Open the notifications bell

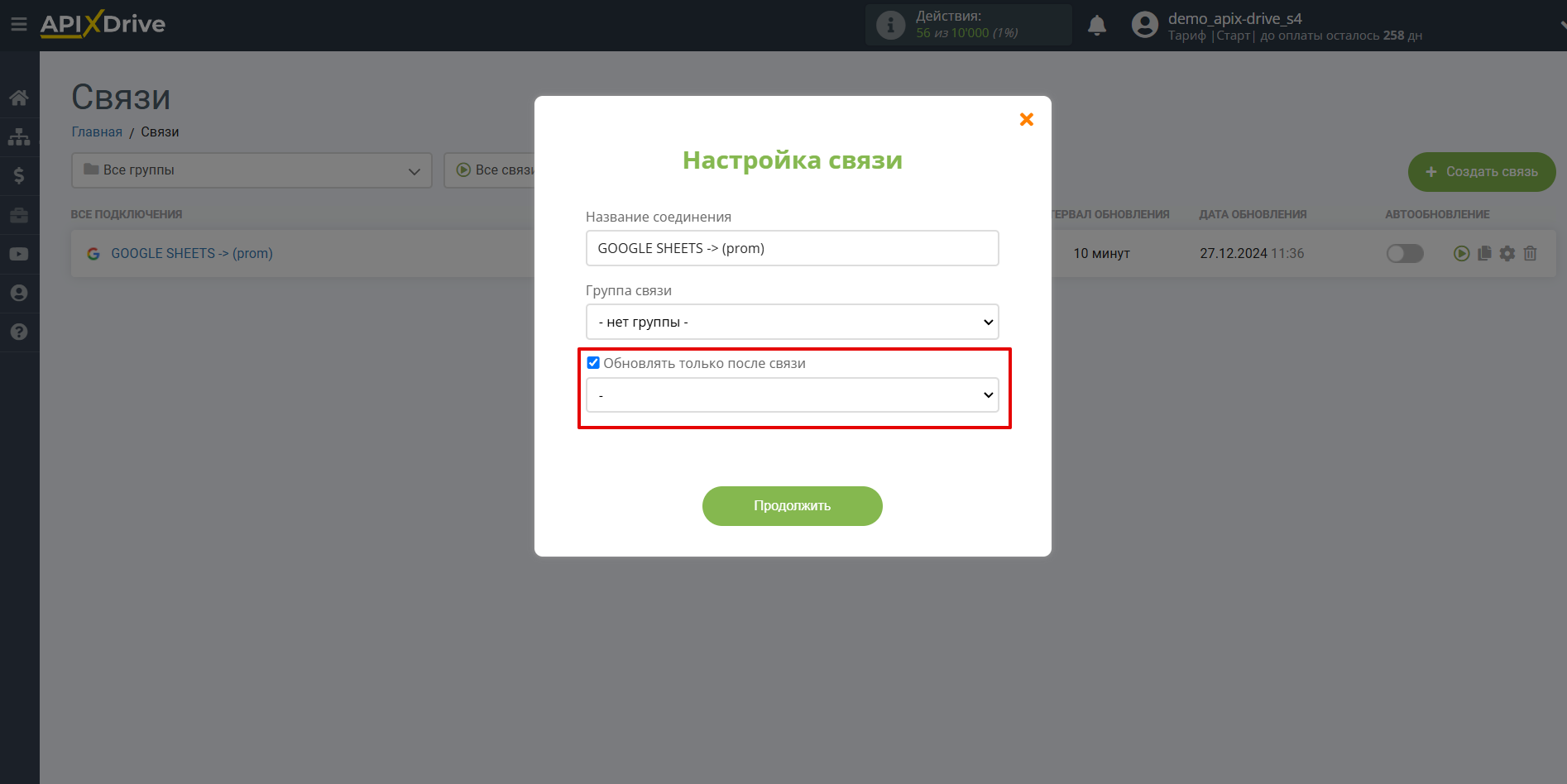pos(1097,25)
